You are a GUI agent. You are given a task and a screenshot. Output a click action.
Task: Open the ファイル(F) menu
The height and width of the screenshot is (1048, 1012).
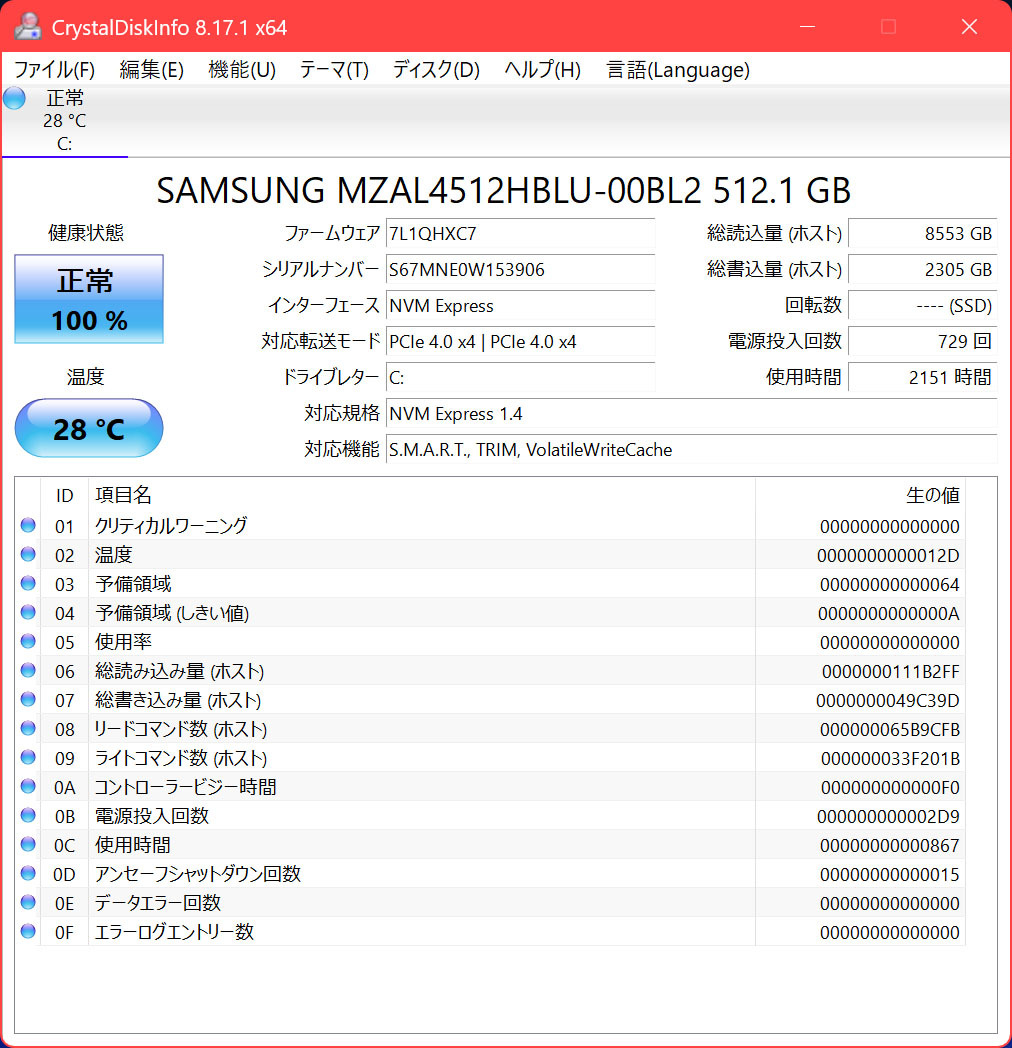click(x=55, y=70)
